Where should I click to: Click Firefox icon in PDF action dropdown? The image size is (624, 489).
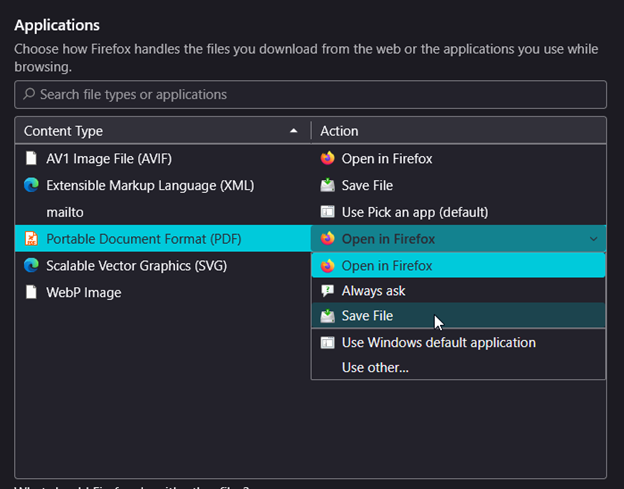click(328, 239)
